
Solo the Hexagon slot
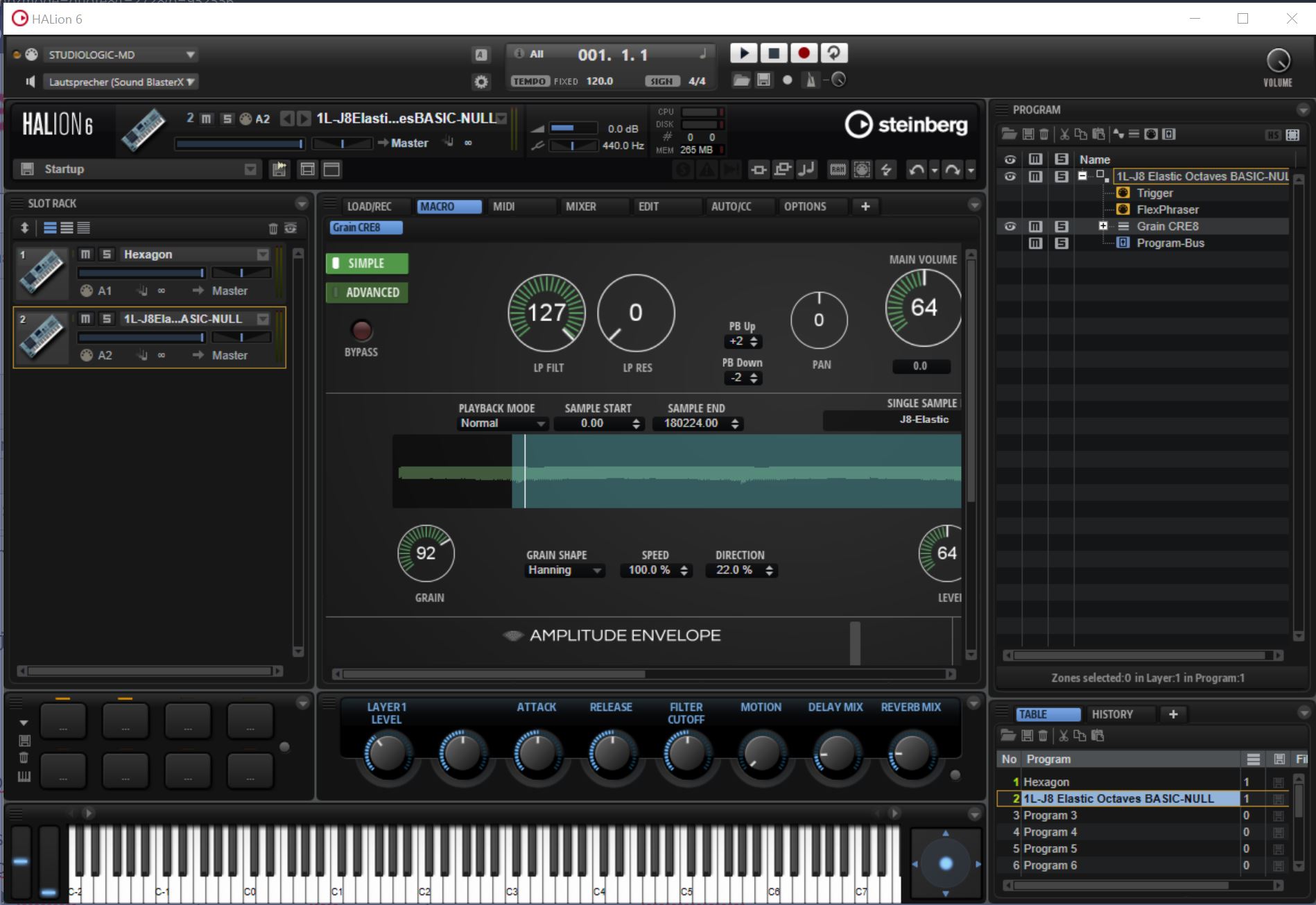tap(107, 255)
